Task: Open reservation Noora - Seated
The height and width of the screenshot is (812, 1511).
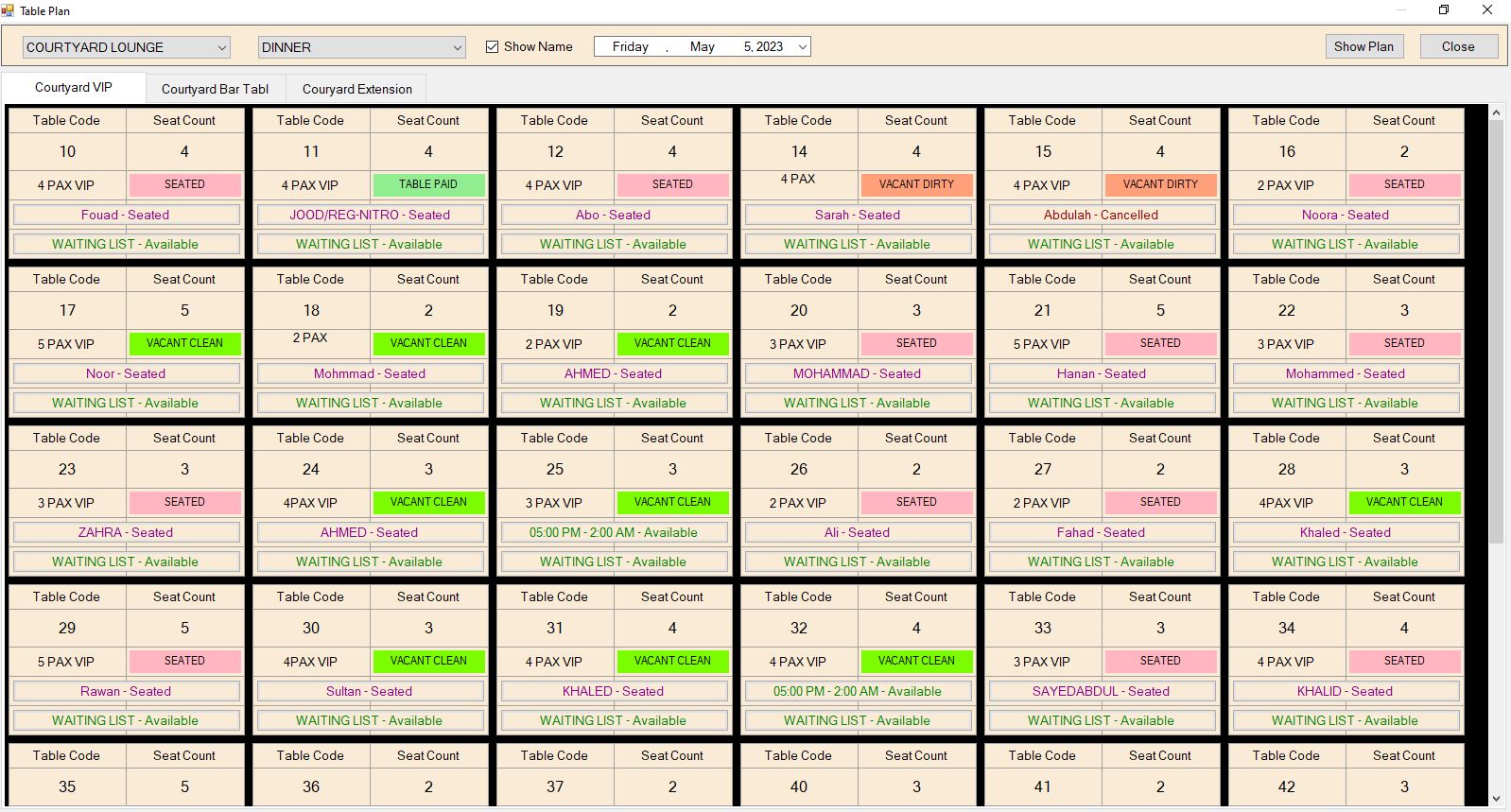Action: coord(1345,215)
